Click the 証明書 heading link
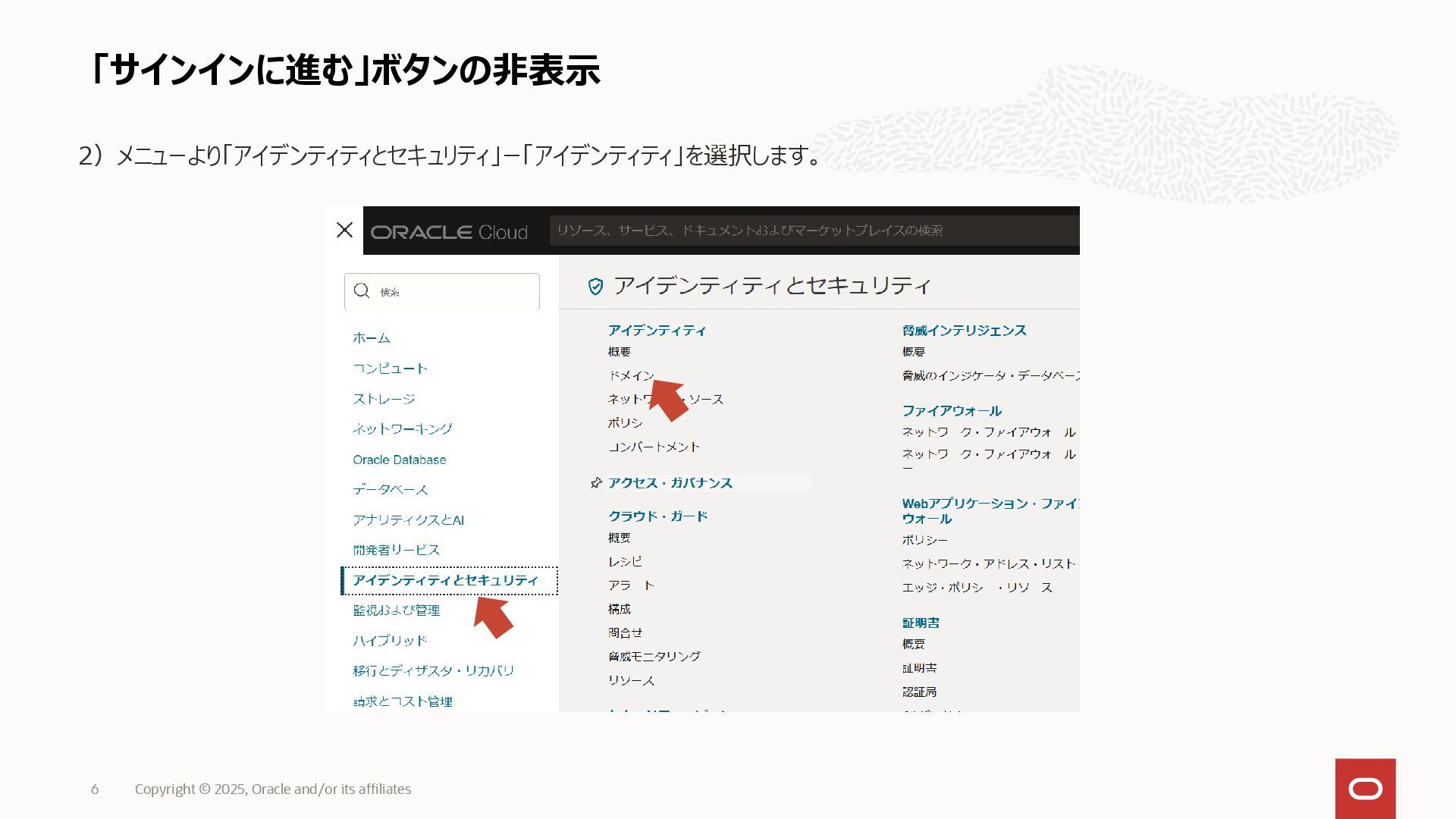Viewport: 1456px width, 819px height. pyautogui.click(x=921, y=623)
